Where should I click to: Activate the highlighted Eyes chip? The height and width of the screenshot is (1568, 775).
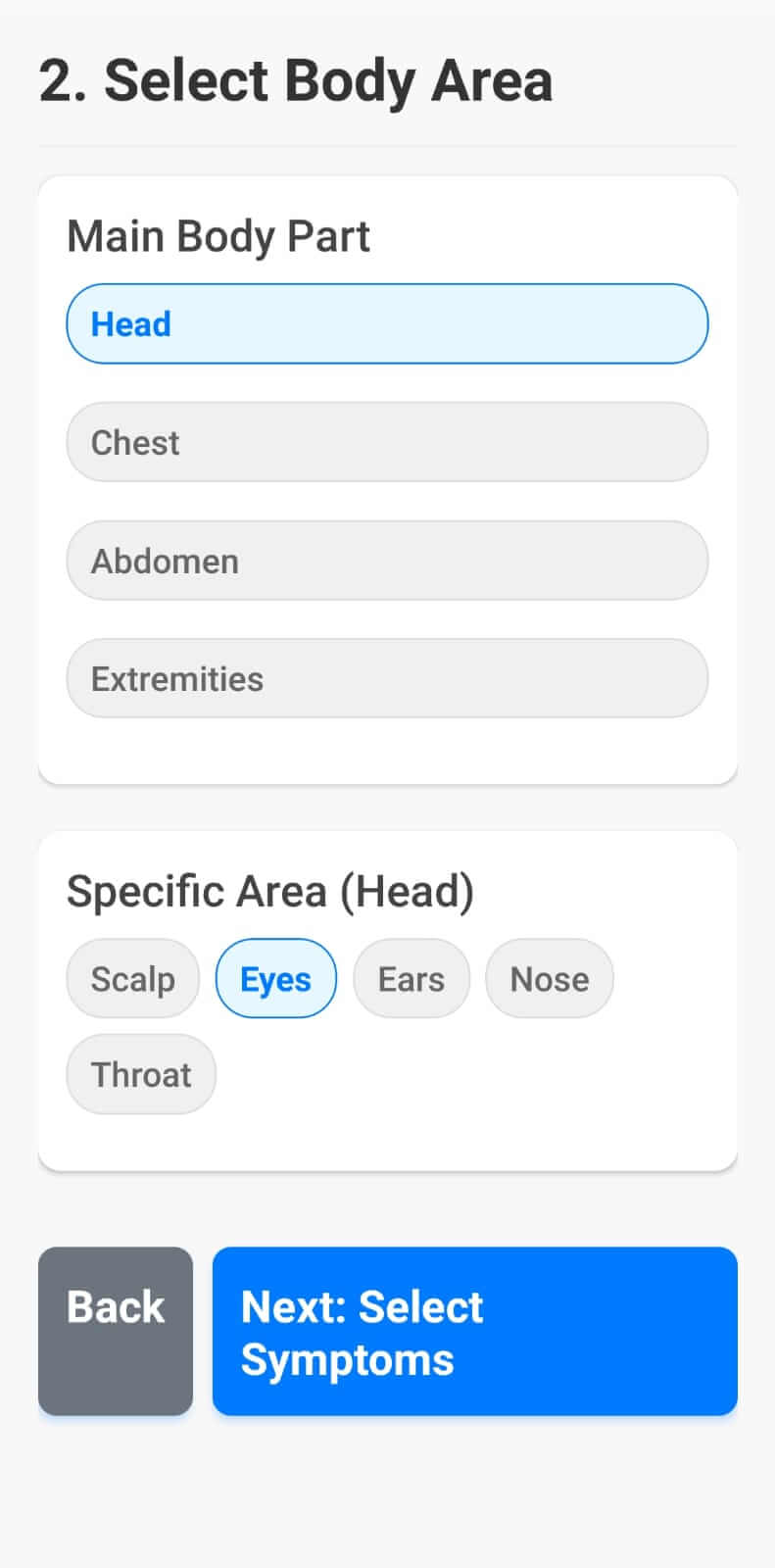click(x=275, y=977)
